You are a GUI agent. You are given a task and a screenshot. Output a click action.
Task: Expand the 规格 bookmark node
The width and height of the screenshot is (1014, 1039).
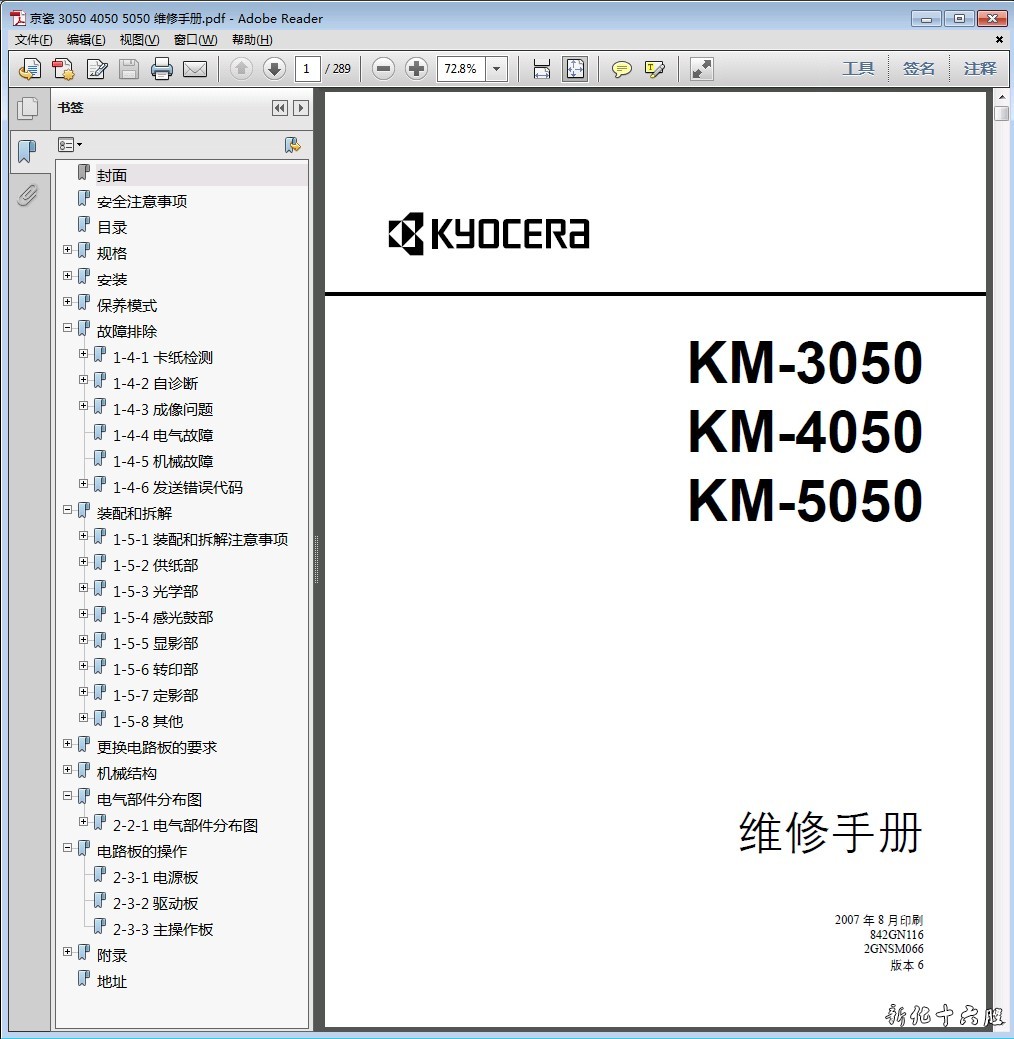point(68,250)
